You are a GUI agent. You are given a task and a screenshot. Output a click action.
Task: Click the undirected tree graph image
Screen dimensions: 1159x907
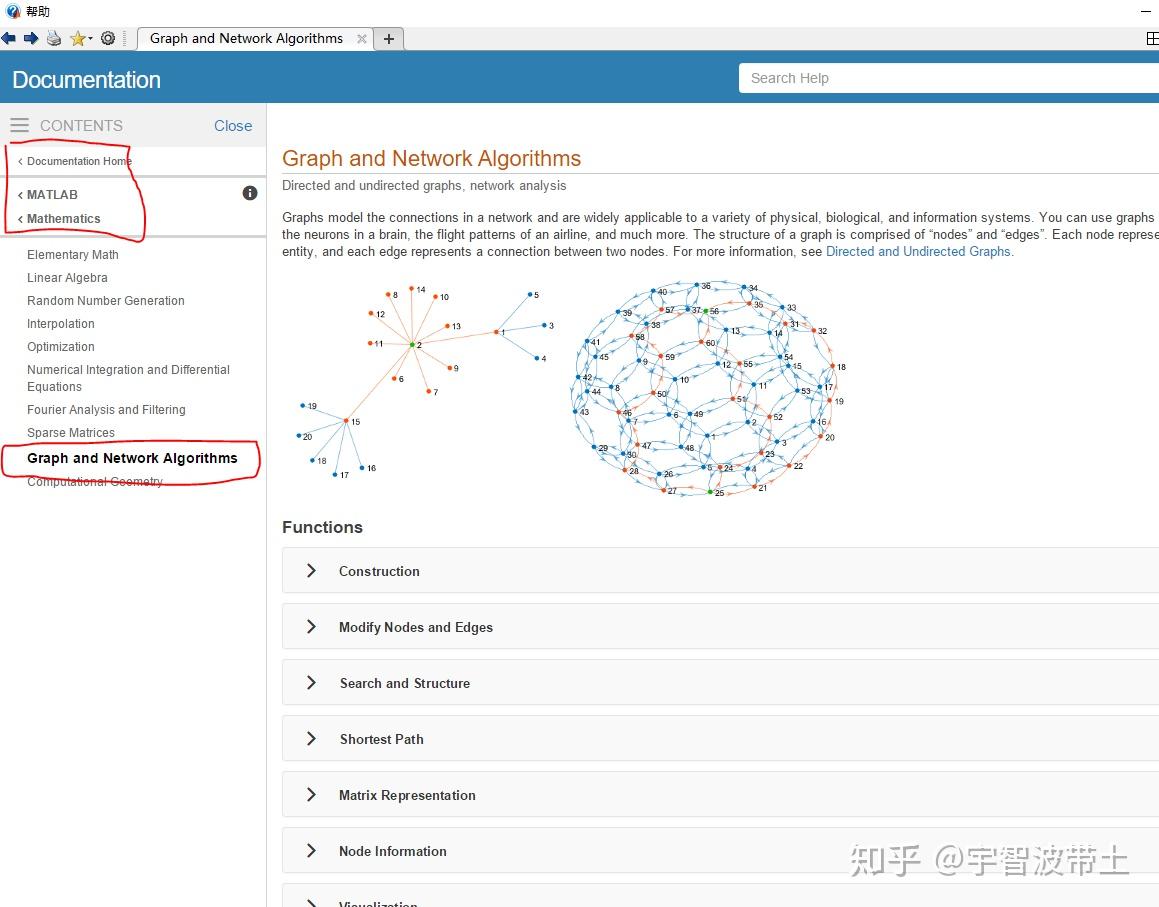tap(425, 381)
